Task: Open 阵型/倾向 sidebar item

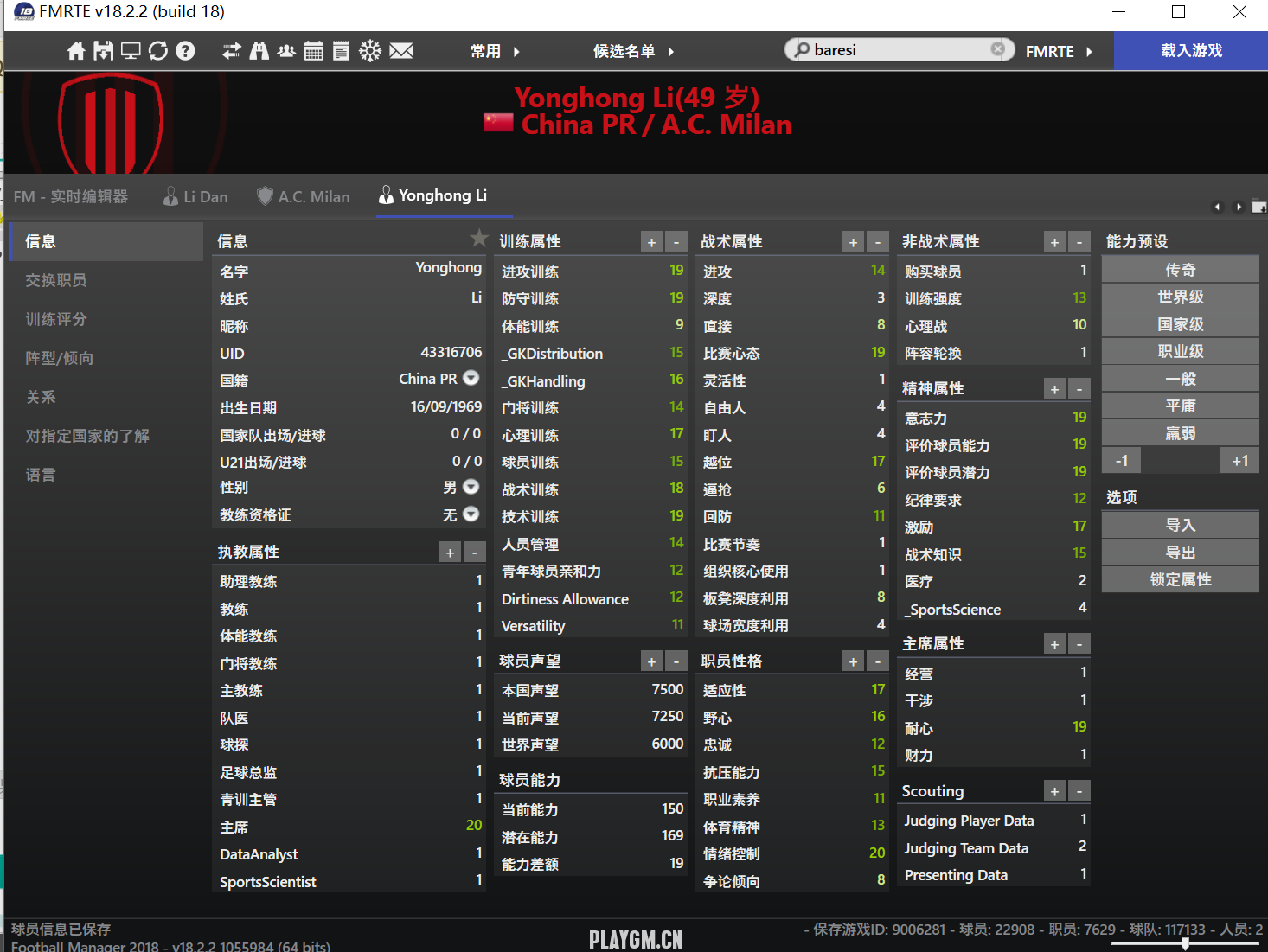Action: click(x=106, y=358)
